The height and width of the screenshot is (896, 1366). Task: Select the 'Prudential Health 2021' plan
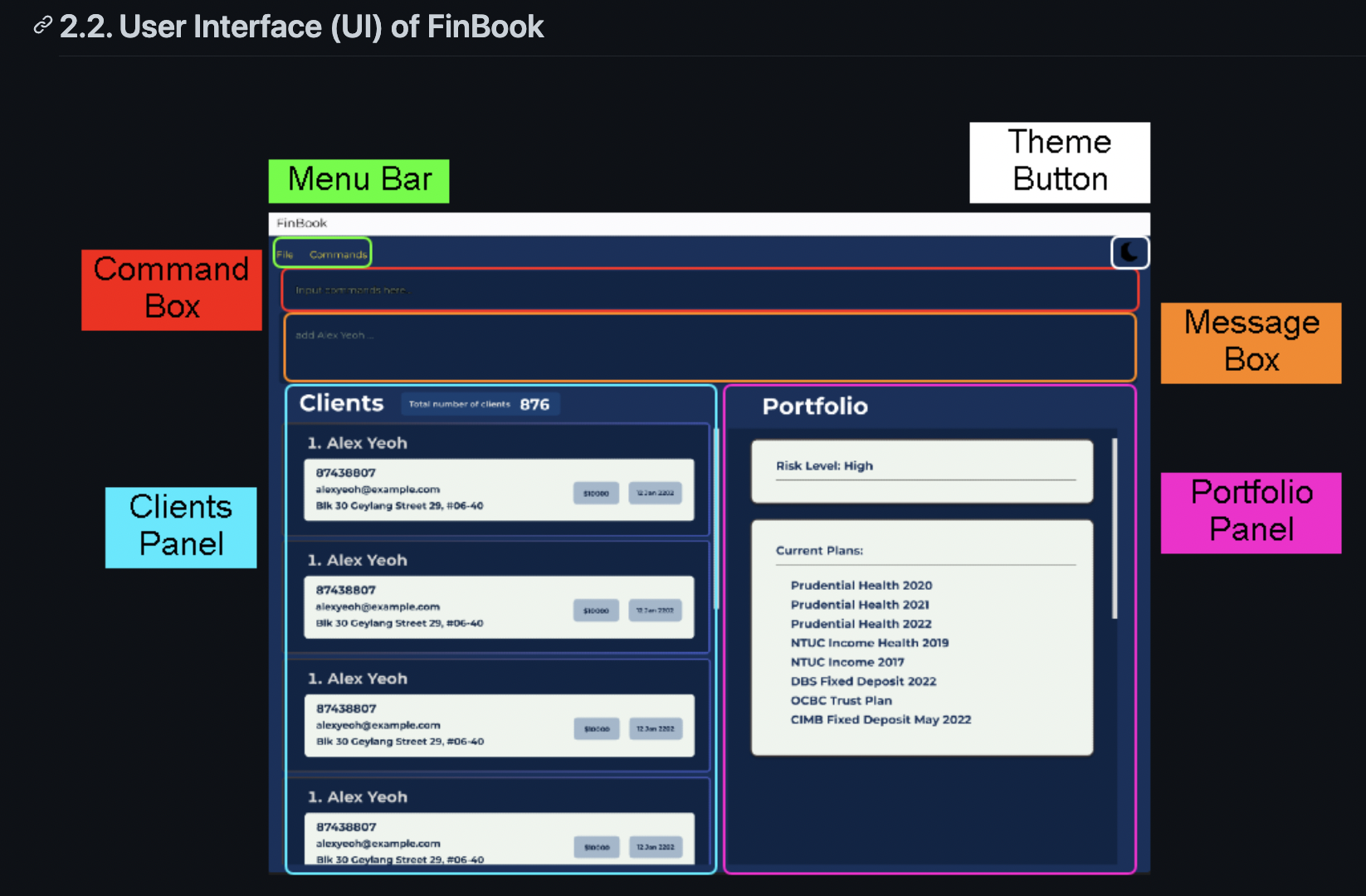click(x=860, y=605)
